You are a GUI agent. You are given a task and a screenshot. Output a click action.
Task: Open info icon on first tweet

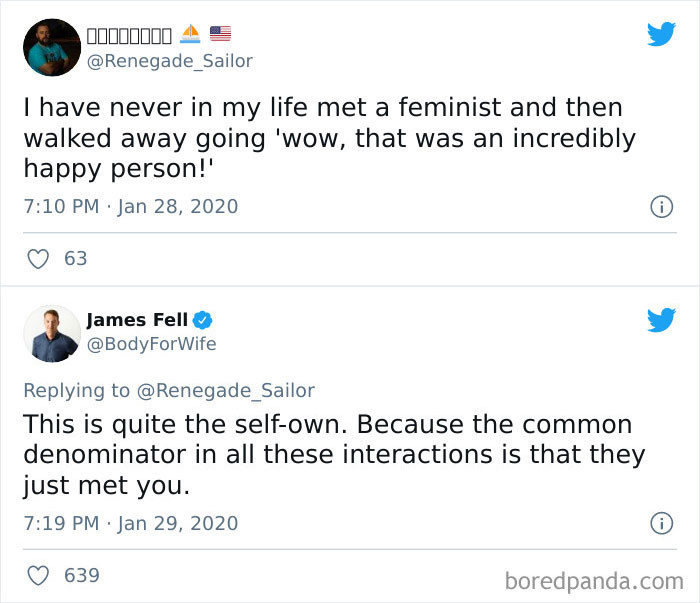(660, 207)
